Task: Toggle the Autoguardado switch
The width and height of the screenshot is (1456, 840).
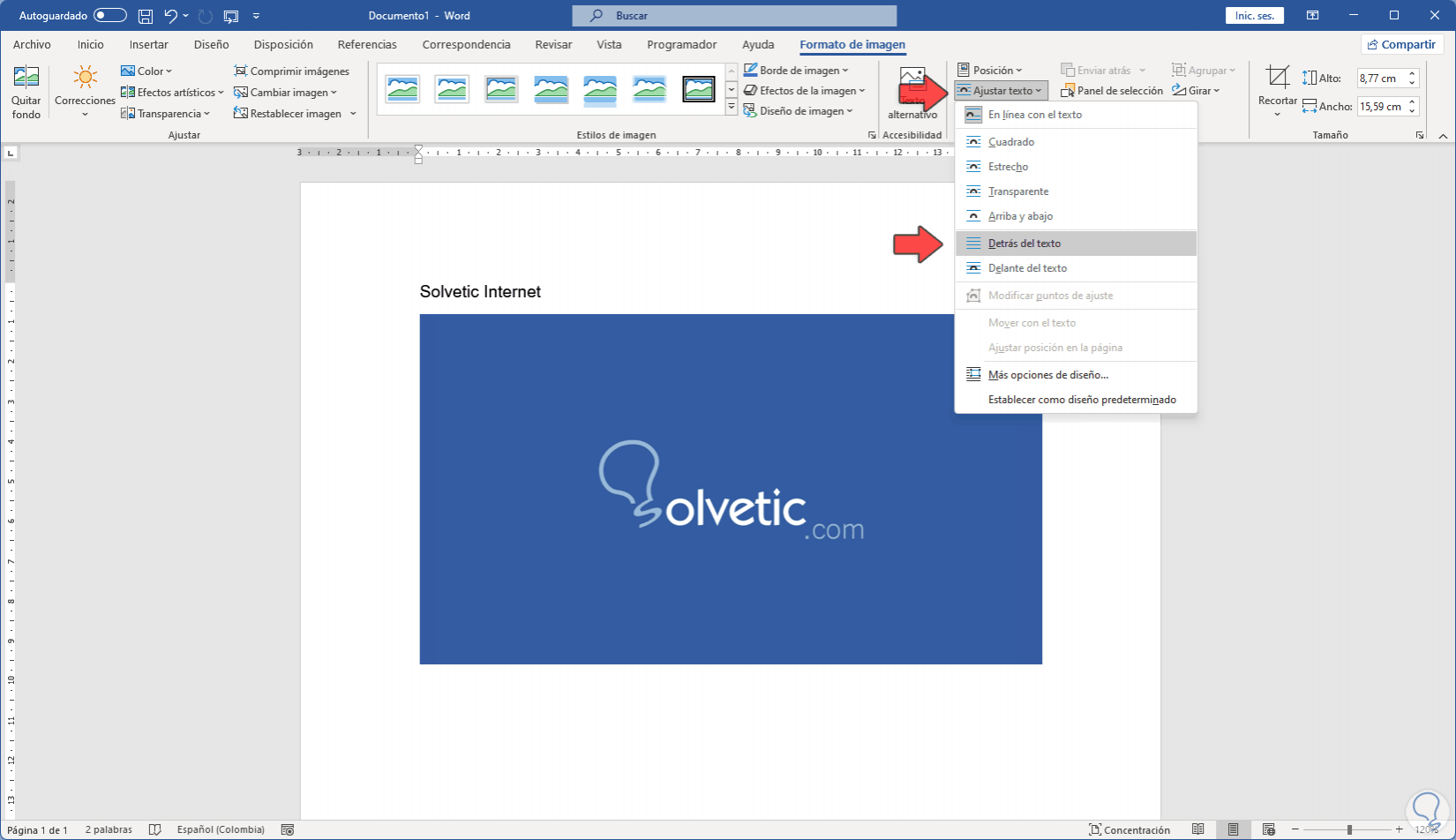Action: pyautogui.click(x=110, y=16)
